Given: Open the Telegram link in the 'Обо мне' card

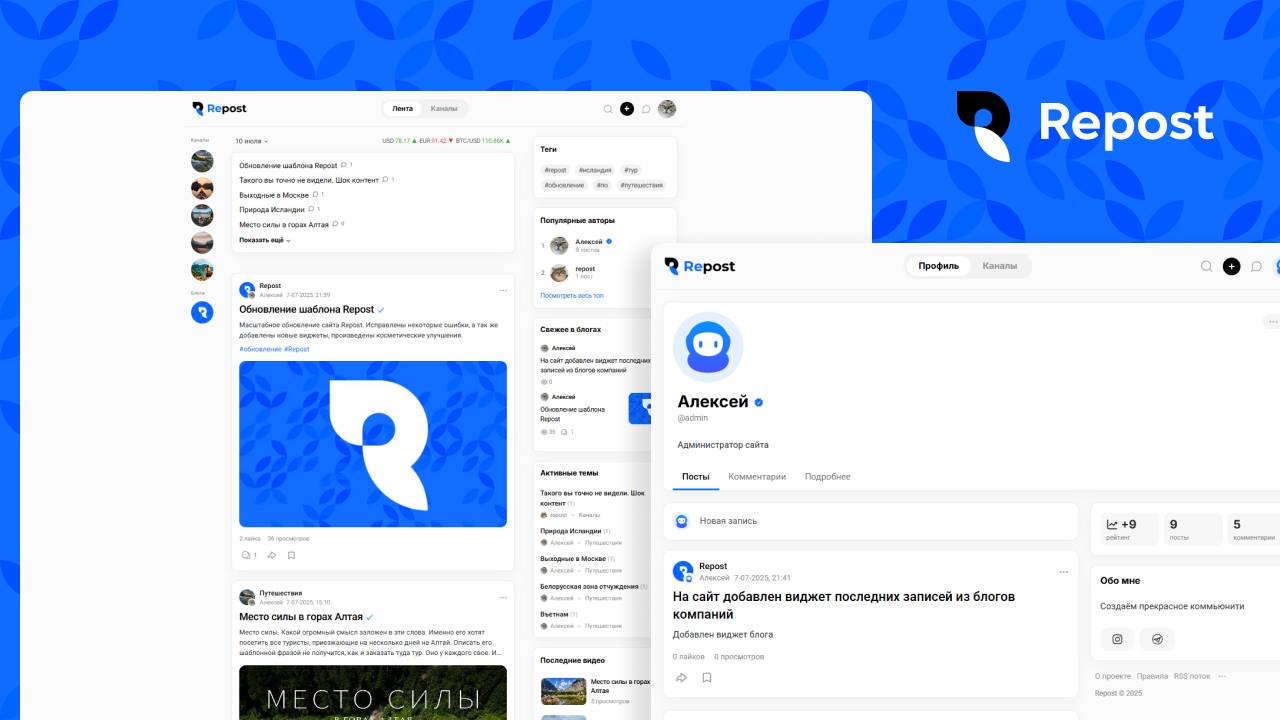Looking at the screenshot, I should click(x=1157, y=639).
